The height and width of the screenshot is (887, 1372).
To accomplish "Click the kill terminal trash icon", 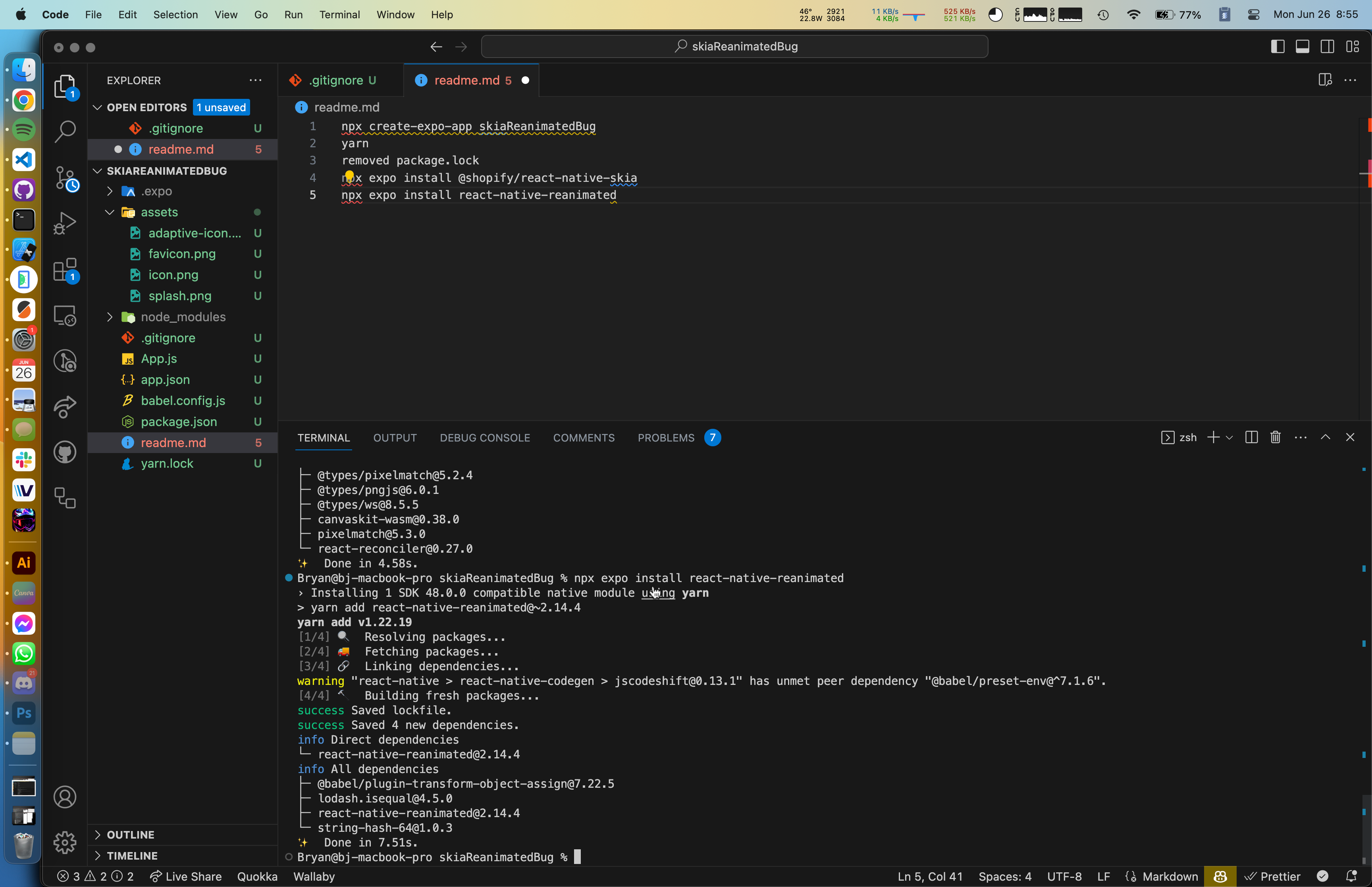I will pyautogui.click(x=1275, y=438).
